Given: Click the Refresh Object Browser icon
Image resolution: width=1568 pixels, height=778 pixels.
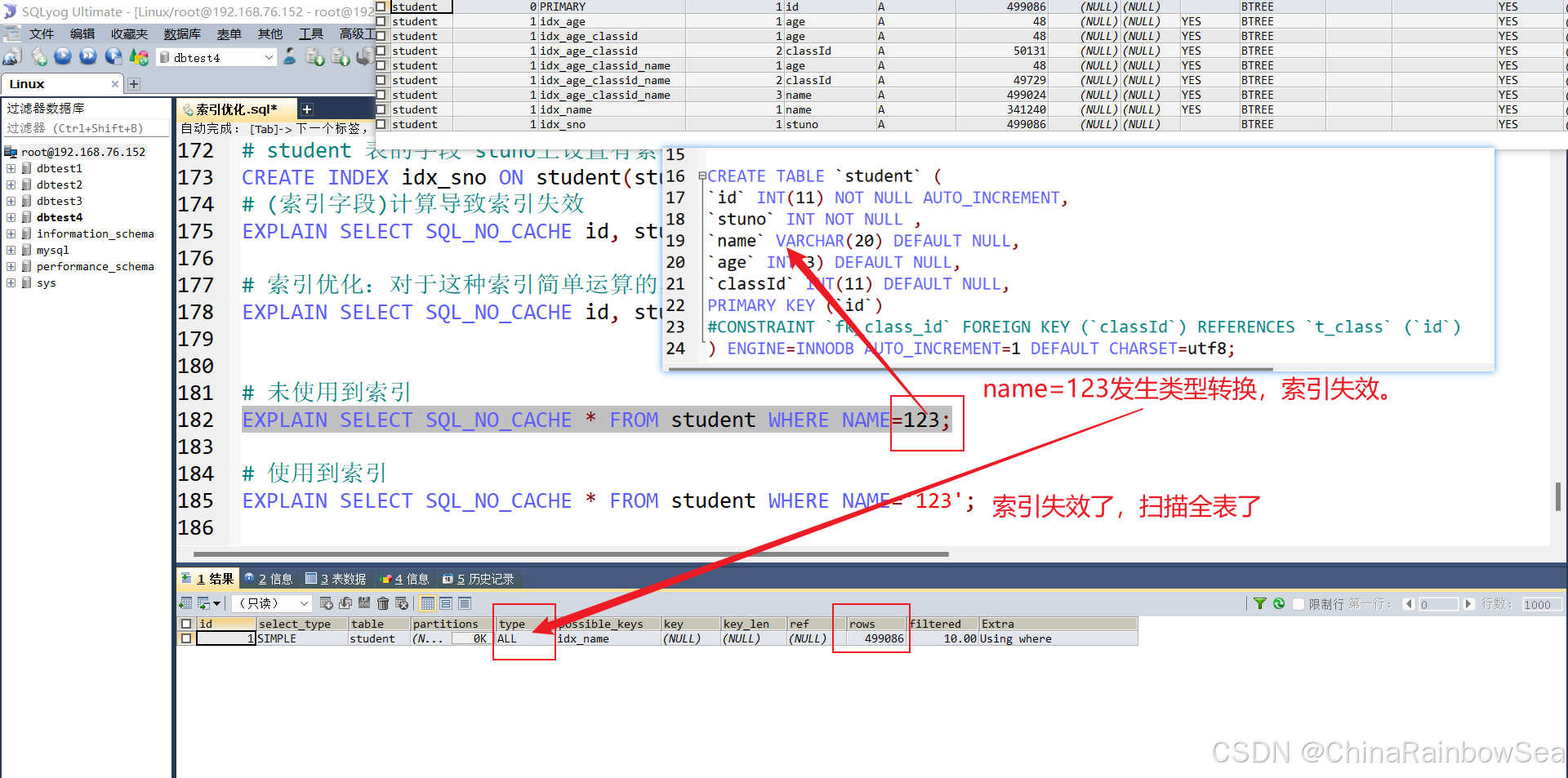Looking at the screenshot, I should pyautogui.click(x=140, y=57).
